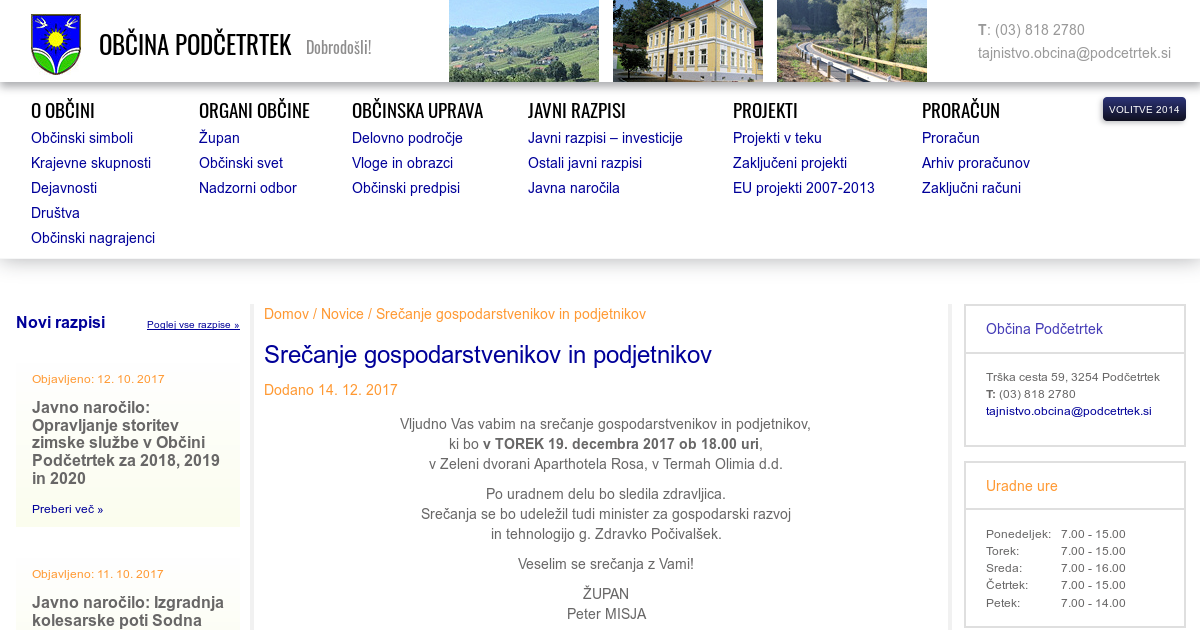The height and width of the screenshot is (630, 1200).
Task: Open Arhiv proračunov link
Action: [975, 163]
